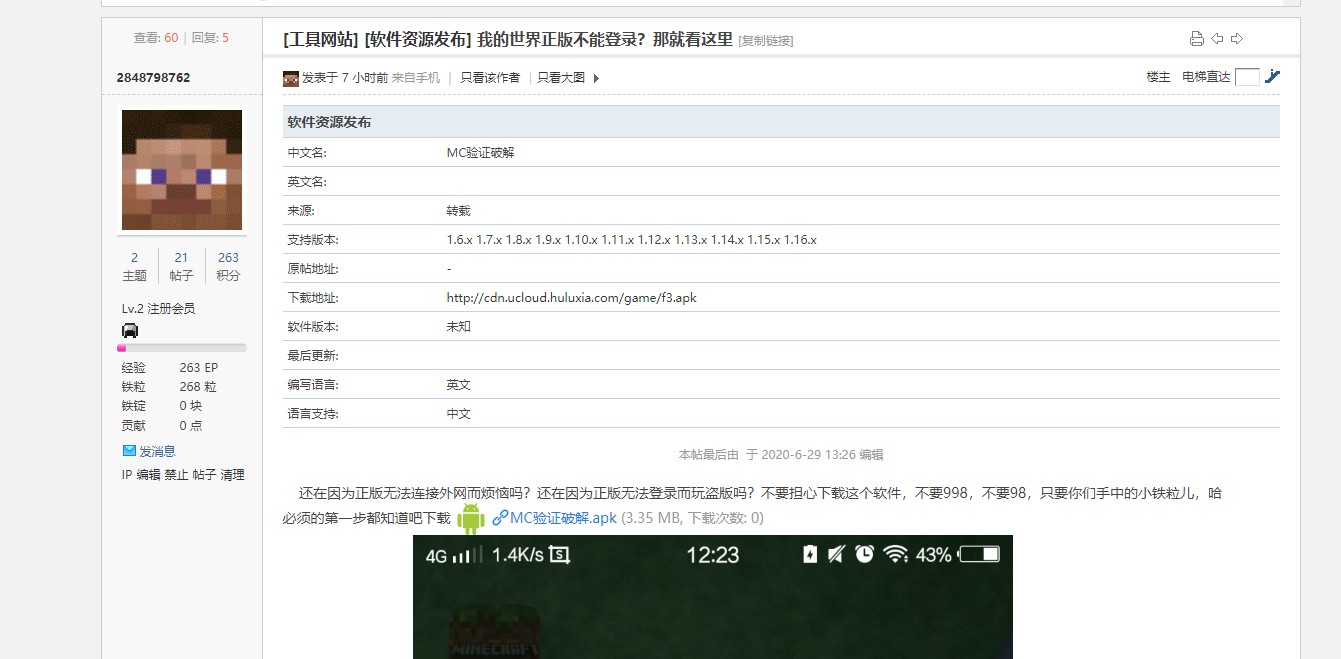Click the large Steve avatar thumbnail
1341x659 pixels.
click(182, 170)
